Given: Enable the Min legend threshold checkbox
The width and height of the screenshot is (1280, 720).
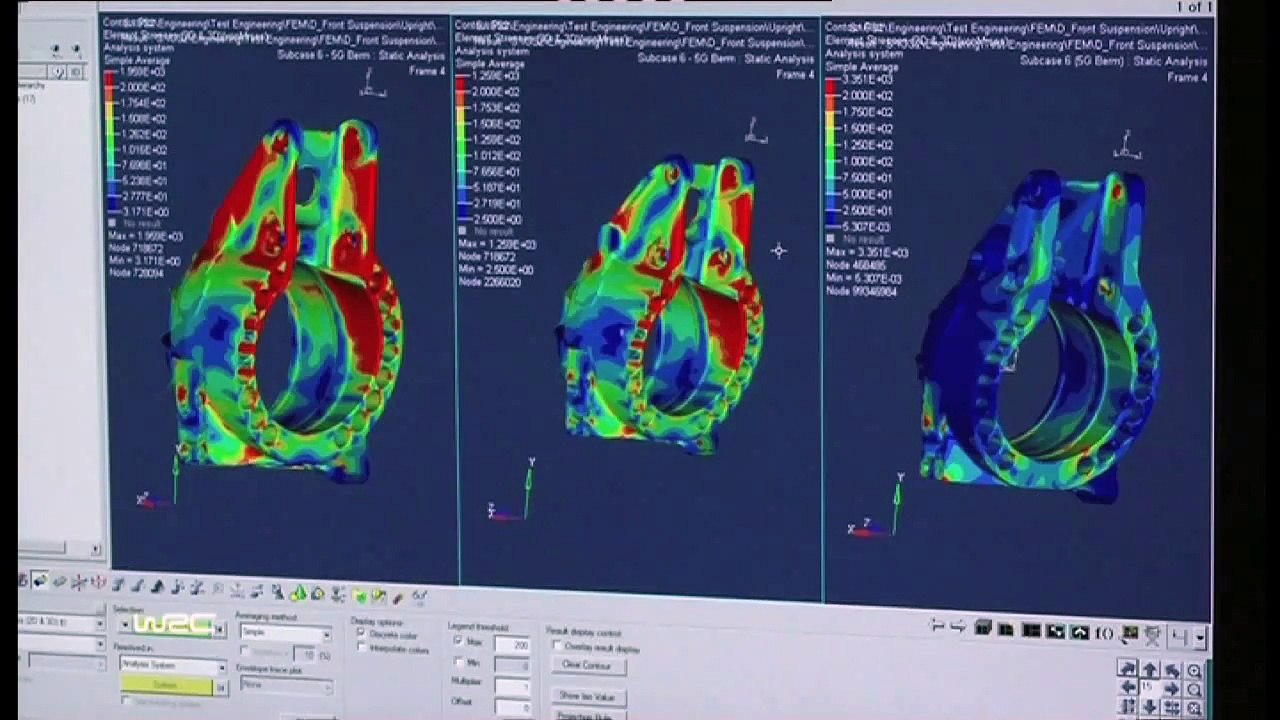Looking at the screenshot, I should tap(457, 661).
